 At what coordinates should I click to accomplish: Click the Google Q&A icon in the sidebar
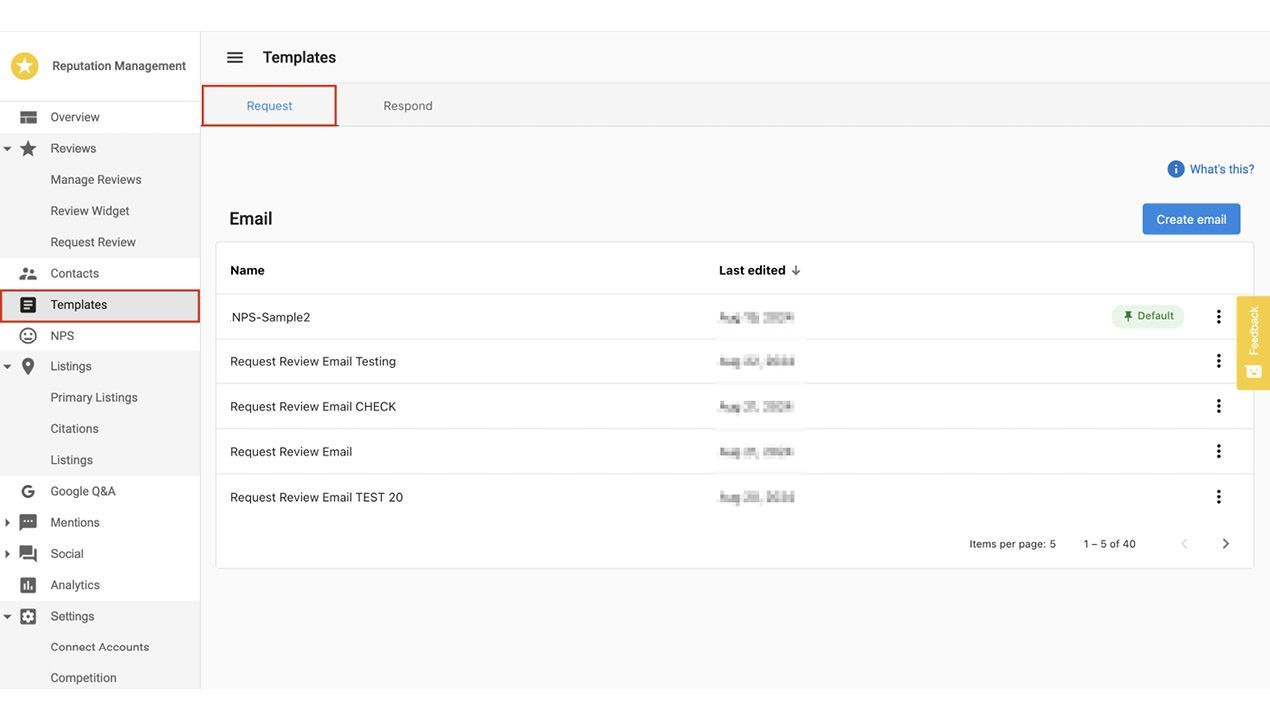click(x=28, y=491)
